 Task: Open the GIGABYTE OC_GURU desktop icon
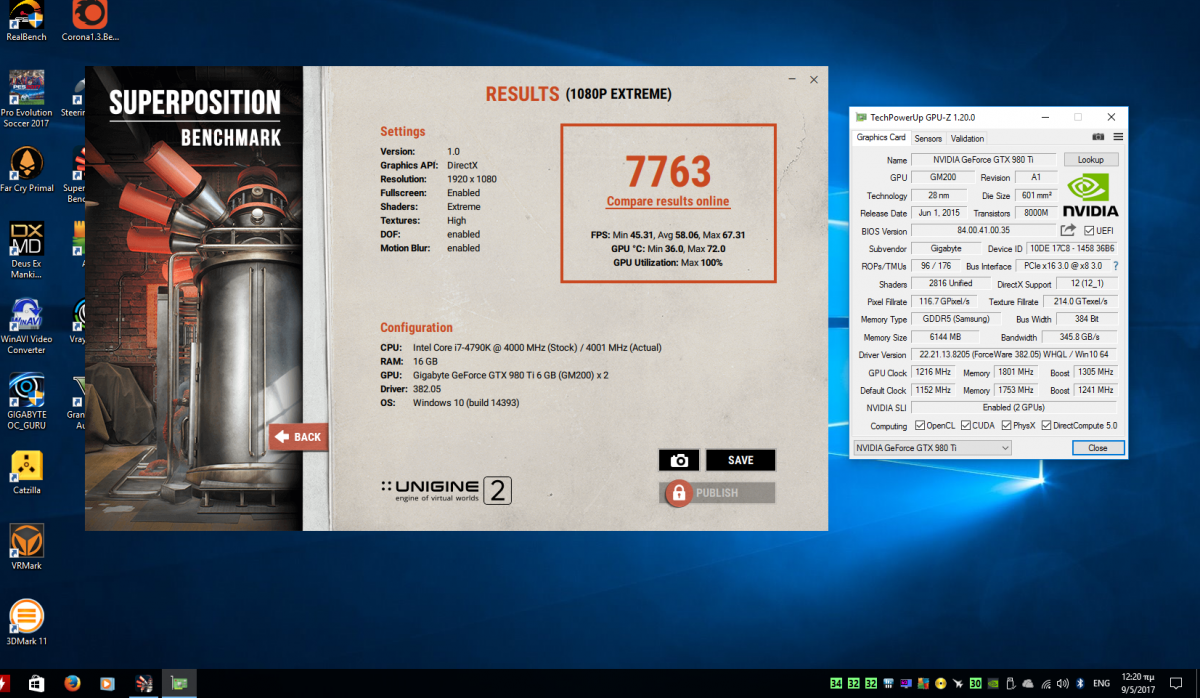[x=26, y=402]
